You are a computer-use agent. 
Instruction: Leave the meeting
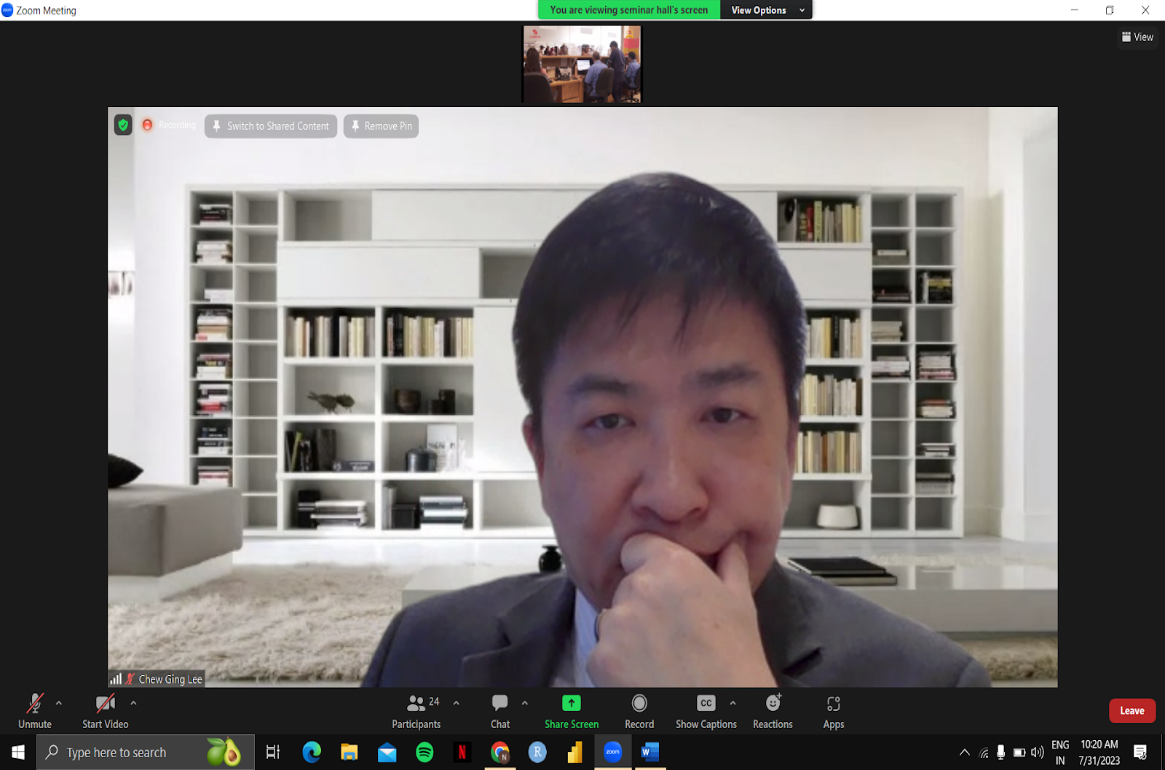[1131, 710]
